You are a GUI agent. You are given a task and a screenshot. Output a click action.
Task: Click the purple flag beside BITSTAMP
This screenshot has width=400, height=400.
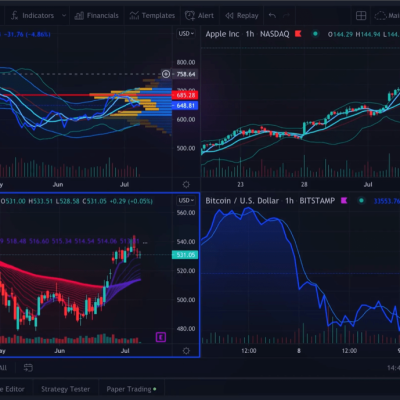[344, 200]
